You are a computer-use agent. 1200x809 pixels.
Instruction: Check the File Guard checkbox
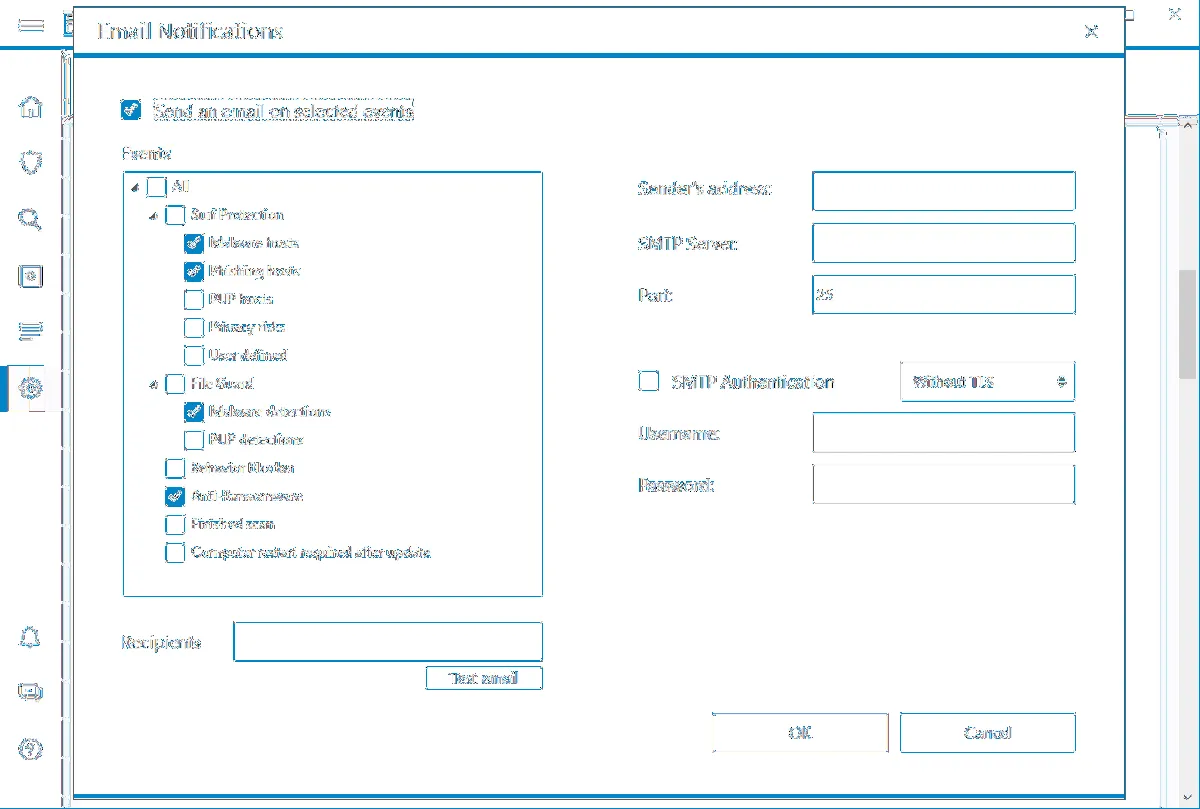[175, 384]
